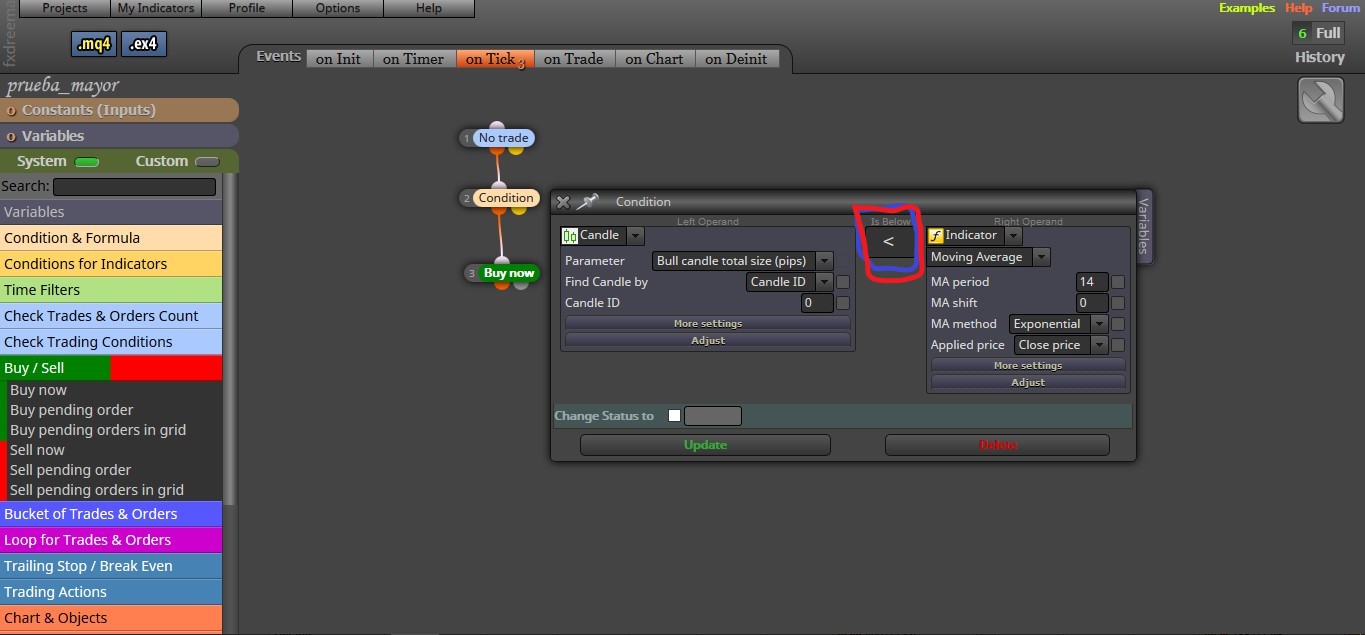
Task: Toggle System blocks switch
Action: point(87,162)
